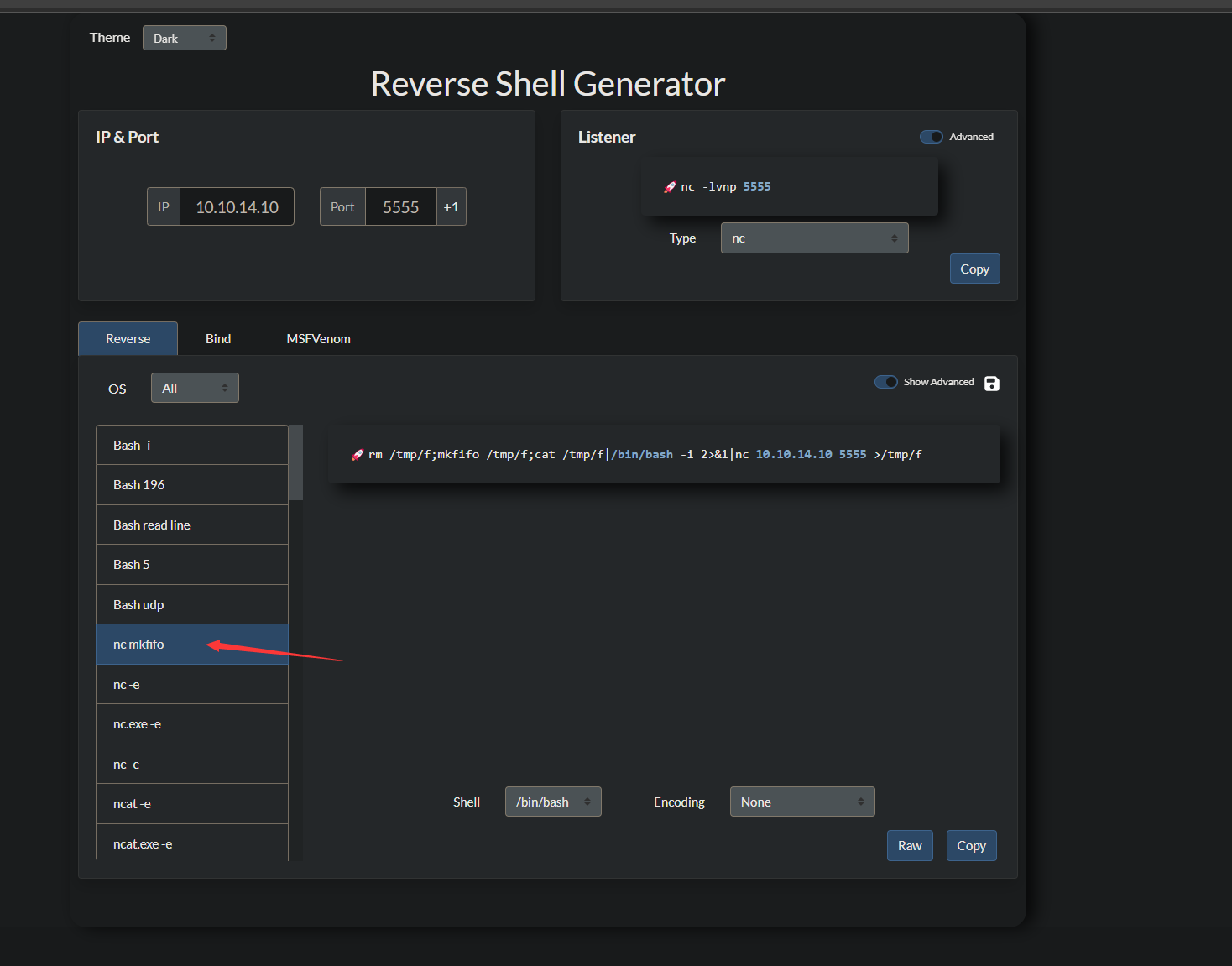1232x966 pixels.
Task: Select the Bash udp payload
Action: tap(192, 604)
